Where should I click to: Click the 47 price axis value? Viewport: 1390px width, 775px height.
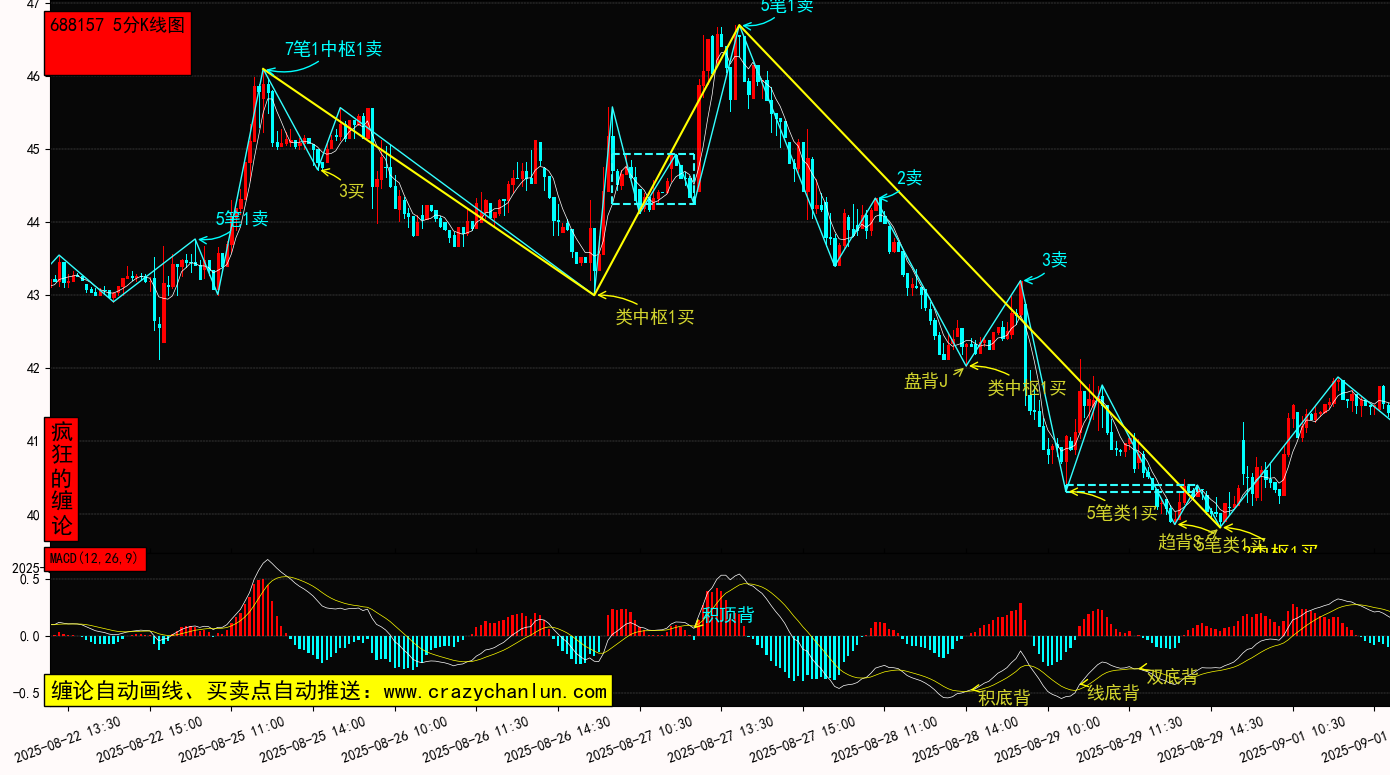[34, 4]
